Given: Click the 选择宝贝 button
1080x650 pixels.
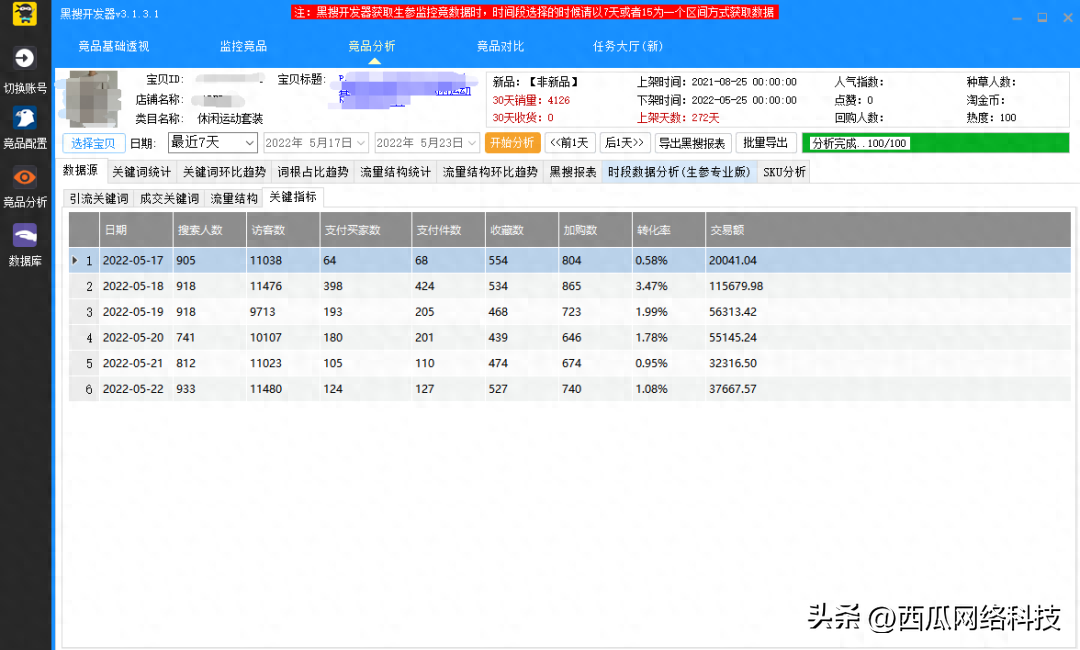Looking at the screenshot, I should pyautogui.click(x=93, y=143).
